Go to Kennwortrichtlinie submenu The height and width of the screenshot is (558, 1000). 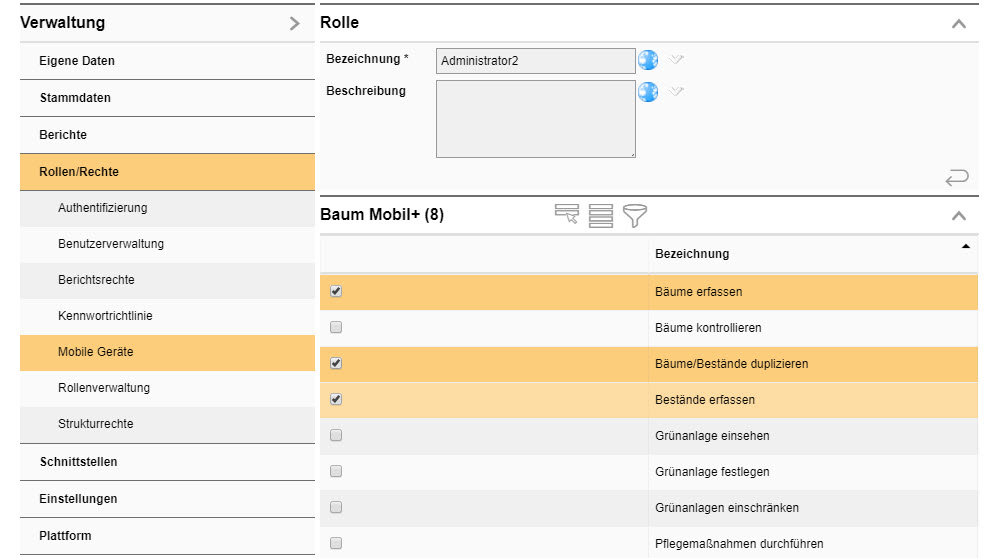click(x=167, y=316)
